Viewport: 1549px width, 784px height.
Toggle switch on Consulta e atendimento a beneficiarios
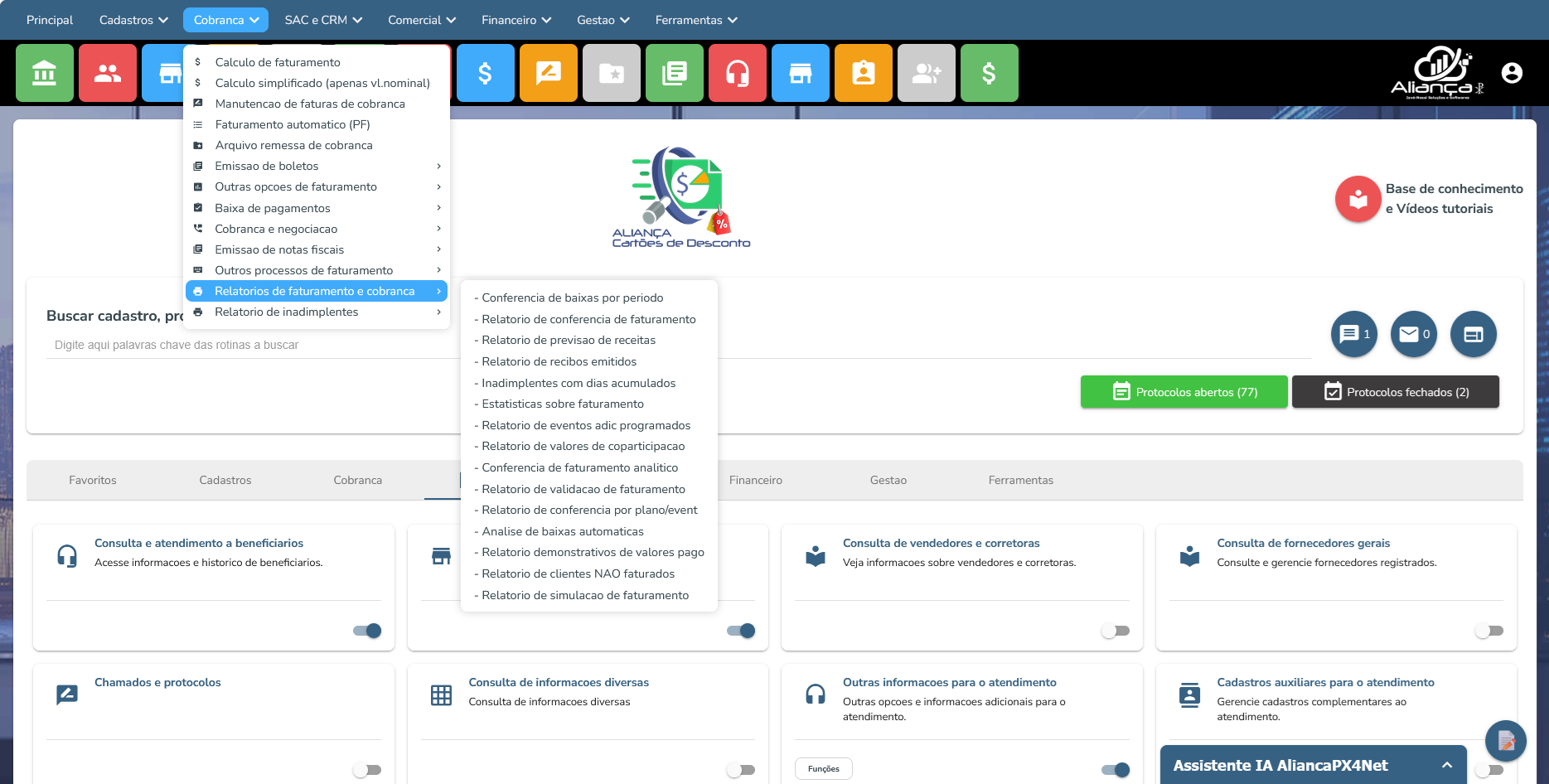pyautogui.click(x=367, y=631)
